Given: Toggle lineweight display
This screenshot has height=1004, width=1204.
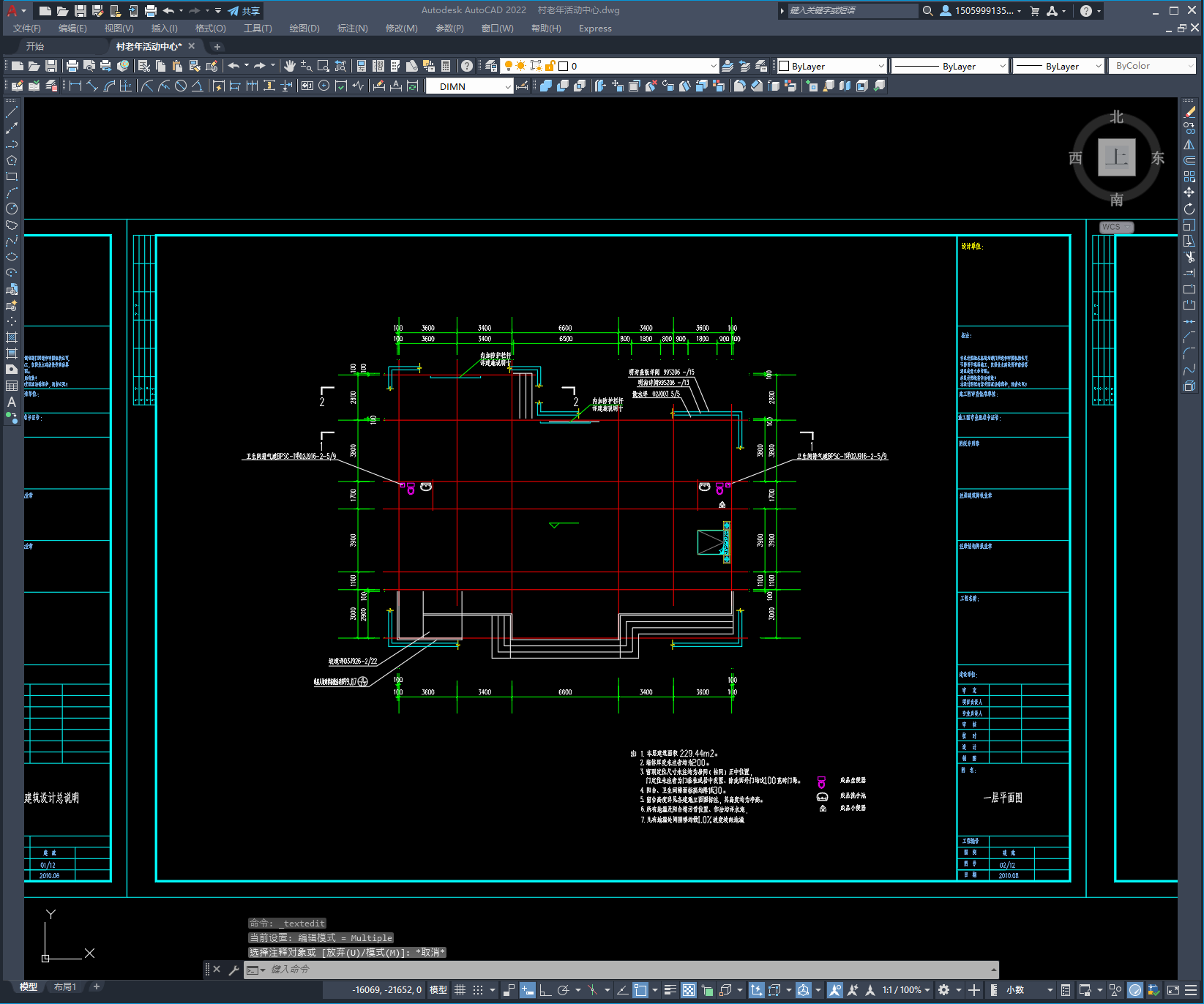Looking at the screenshot, I should point(670,990).
